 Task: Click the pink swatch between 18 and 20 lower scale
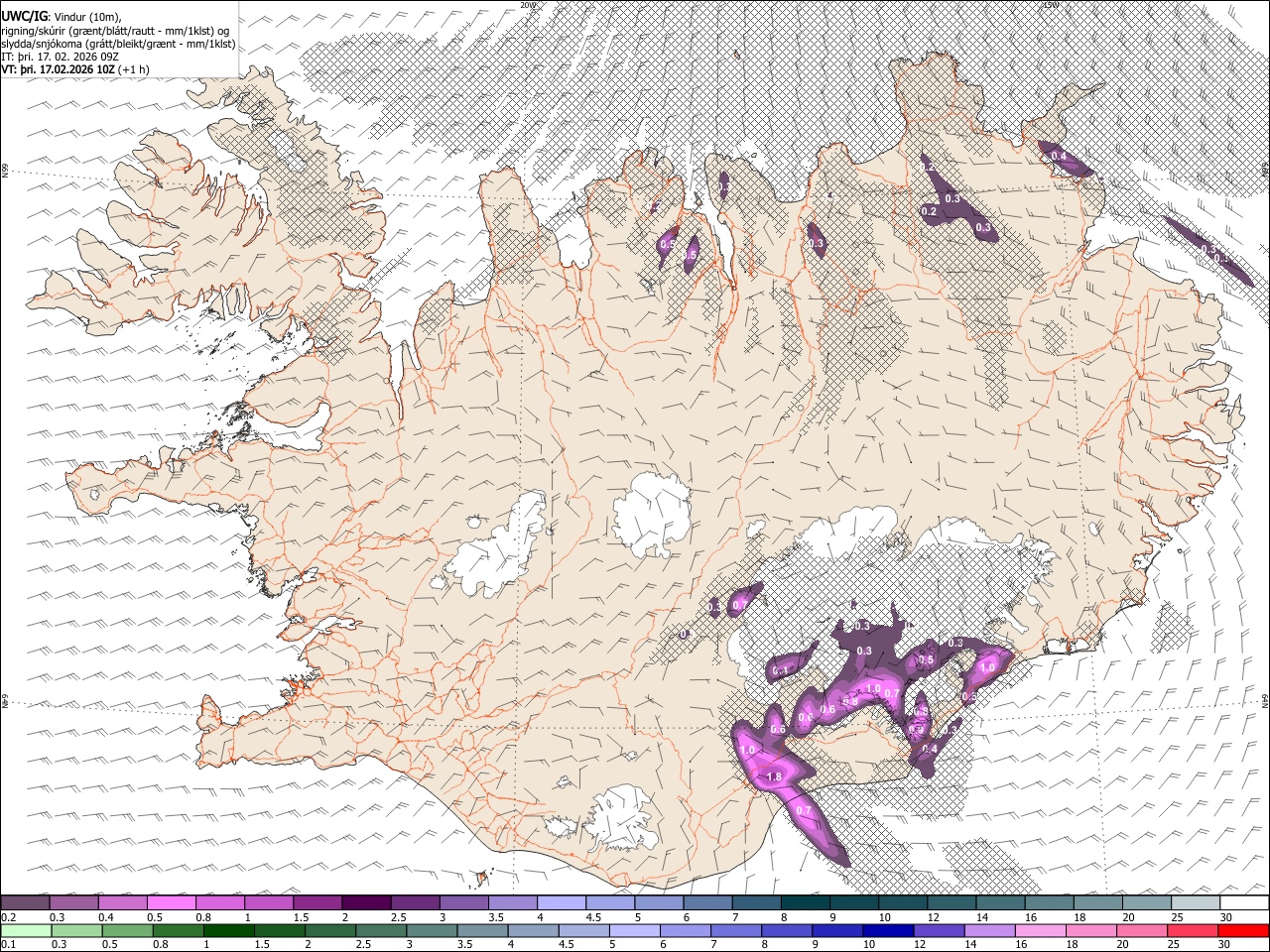point(1091,930)
